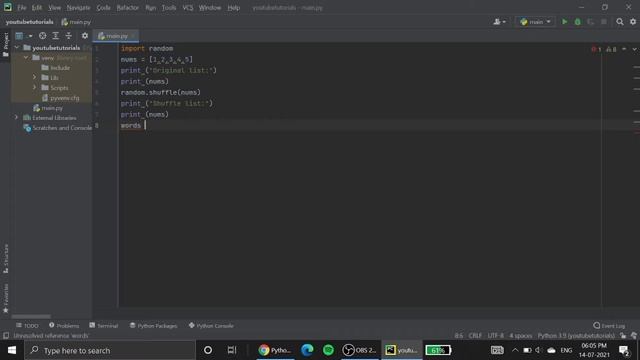The height and width of the screenshot is (360, 640).
Task: Collapse youtubetutorials root folder
Action: pos(17,48)
